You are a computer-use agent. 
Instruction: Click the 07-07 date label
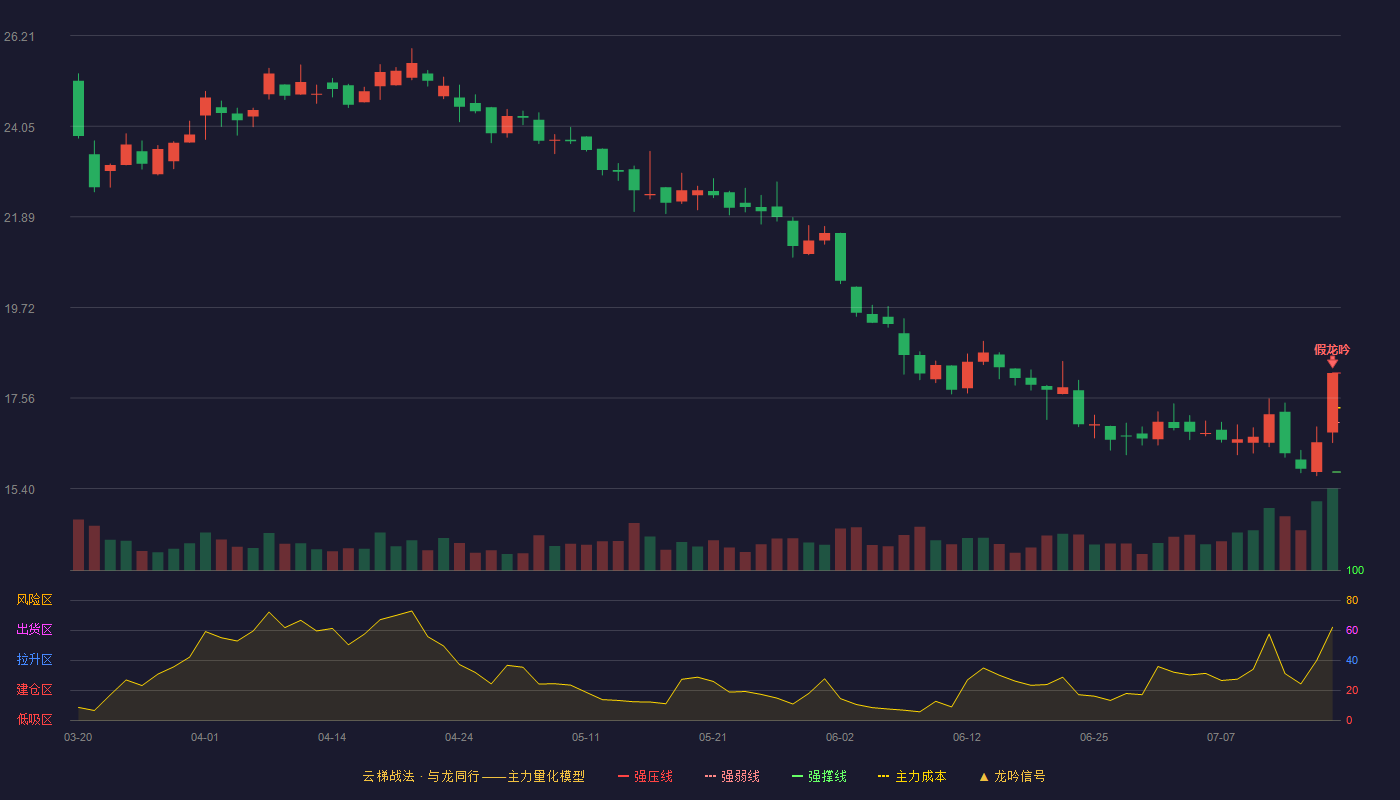[1221, 737]
